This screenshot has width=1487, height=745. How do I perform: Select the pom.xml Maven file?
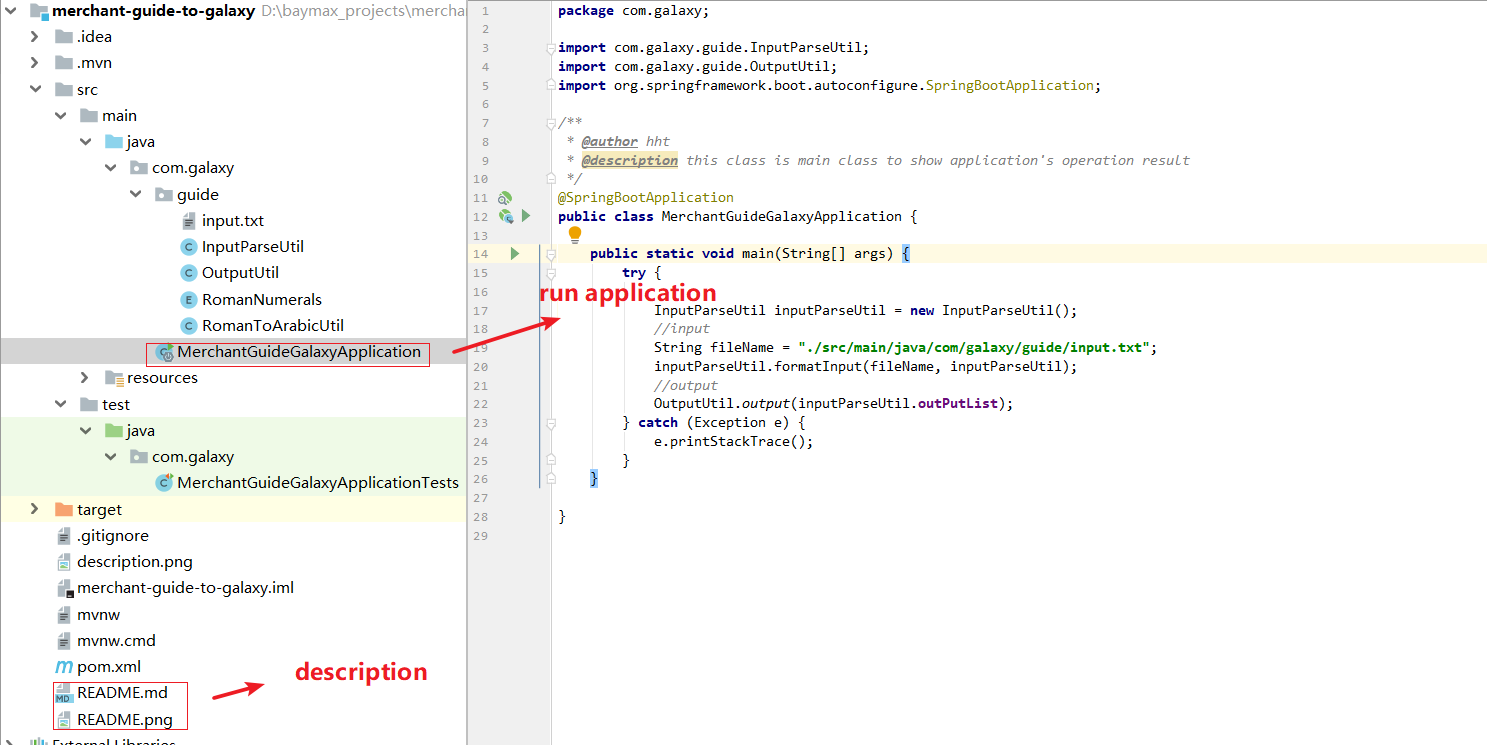tap(108, 666)
